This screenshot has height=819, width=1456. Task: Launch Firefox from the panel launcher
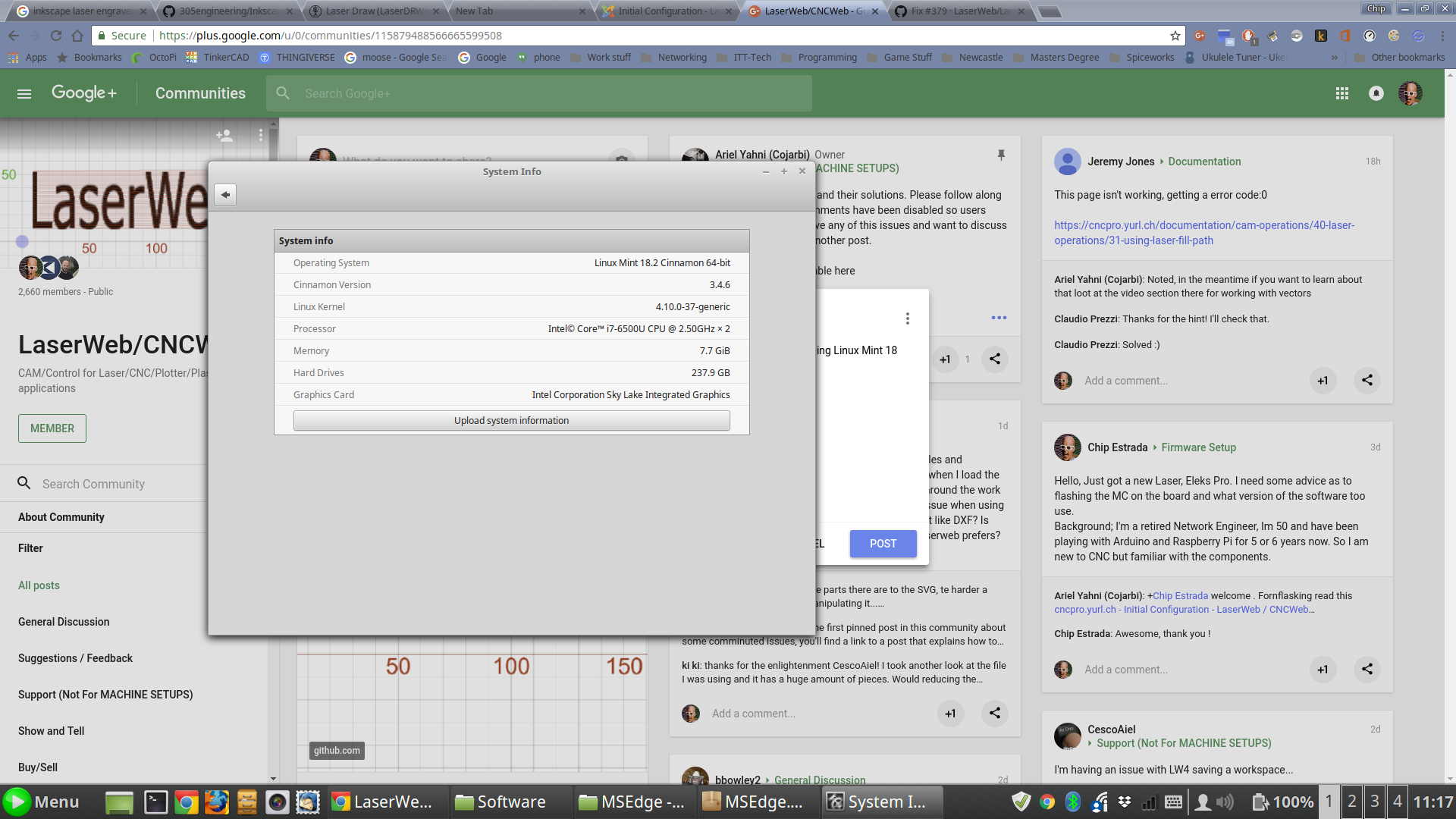click(217, 802)
